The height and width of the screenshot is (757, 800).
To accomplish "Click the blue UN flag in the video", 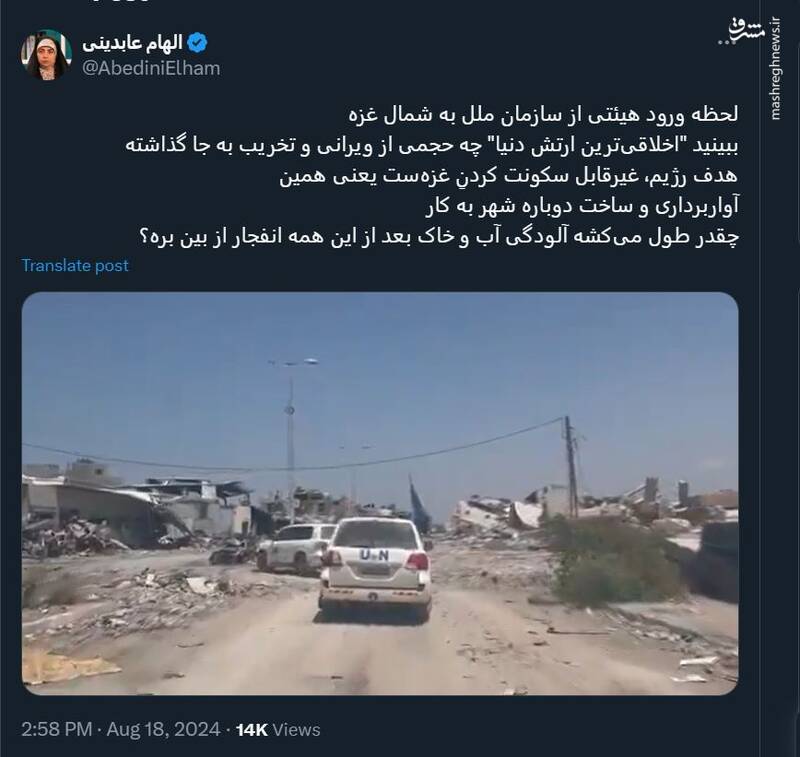I will tap(419, 505).
